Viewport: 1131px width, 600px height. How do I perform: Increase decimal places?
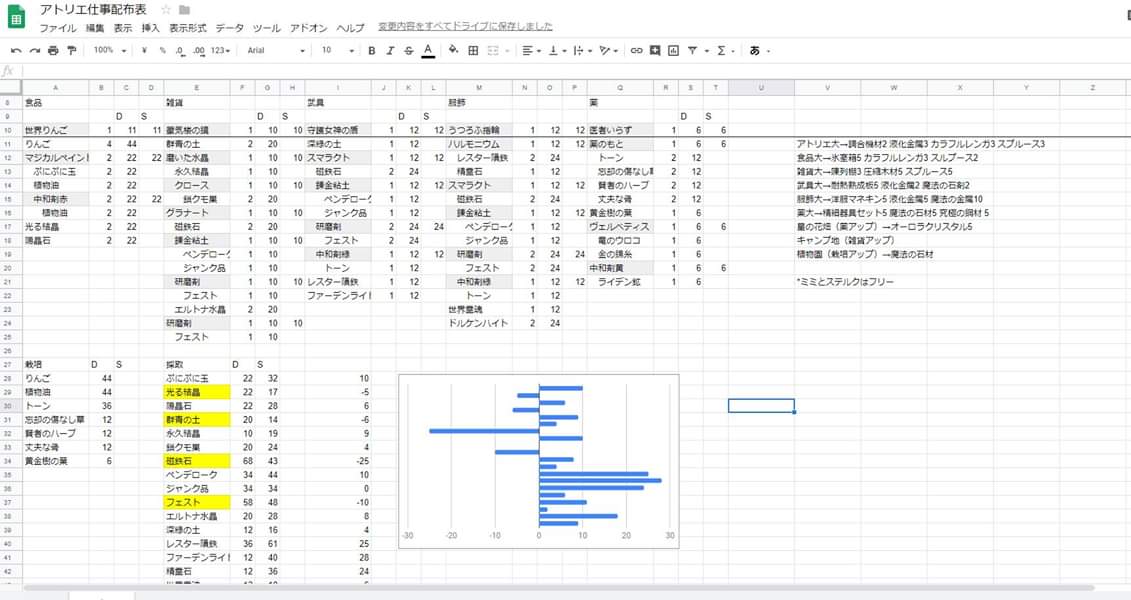[x=198, y=50]
